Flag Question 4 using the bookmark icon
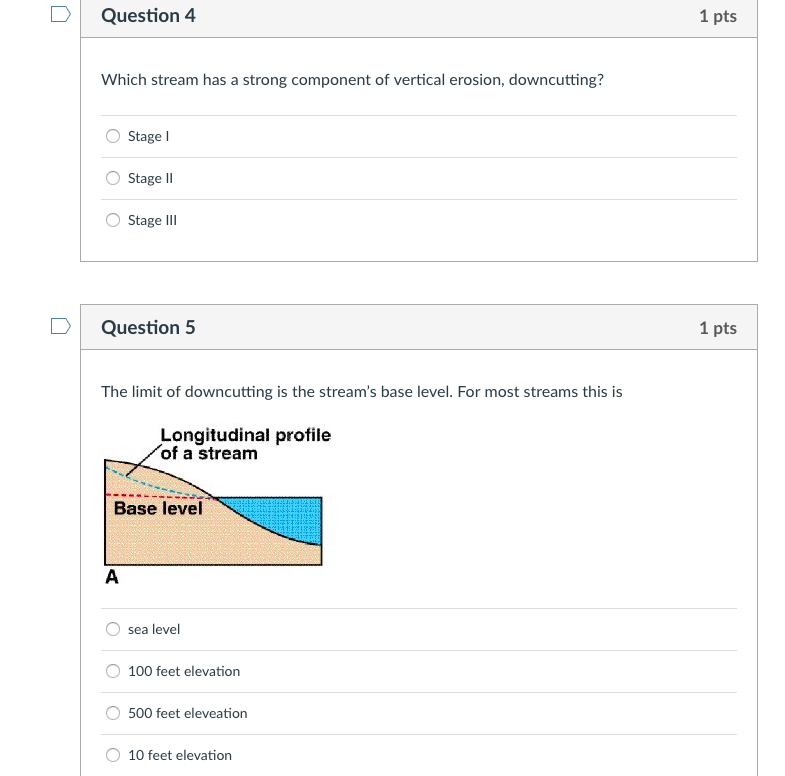 pyautogui.click(x=61, y=14)
